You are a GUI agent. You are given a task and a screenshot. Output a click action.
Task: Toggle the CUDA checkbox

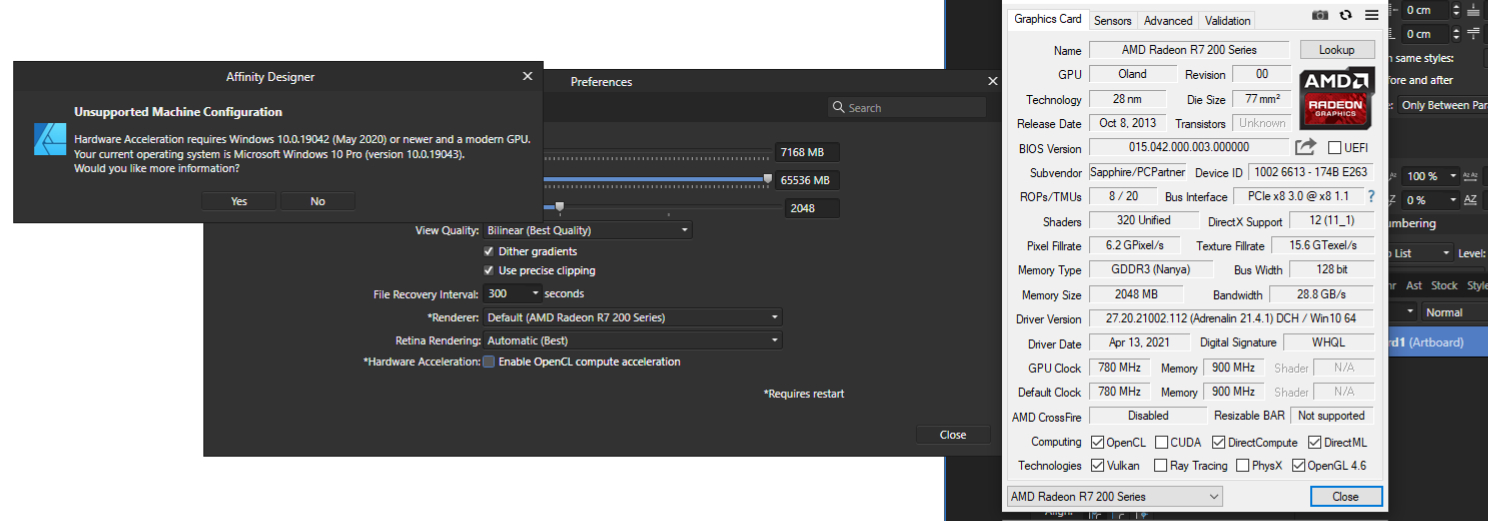[x=1162, y=442]
